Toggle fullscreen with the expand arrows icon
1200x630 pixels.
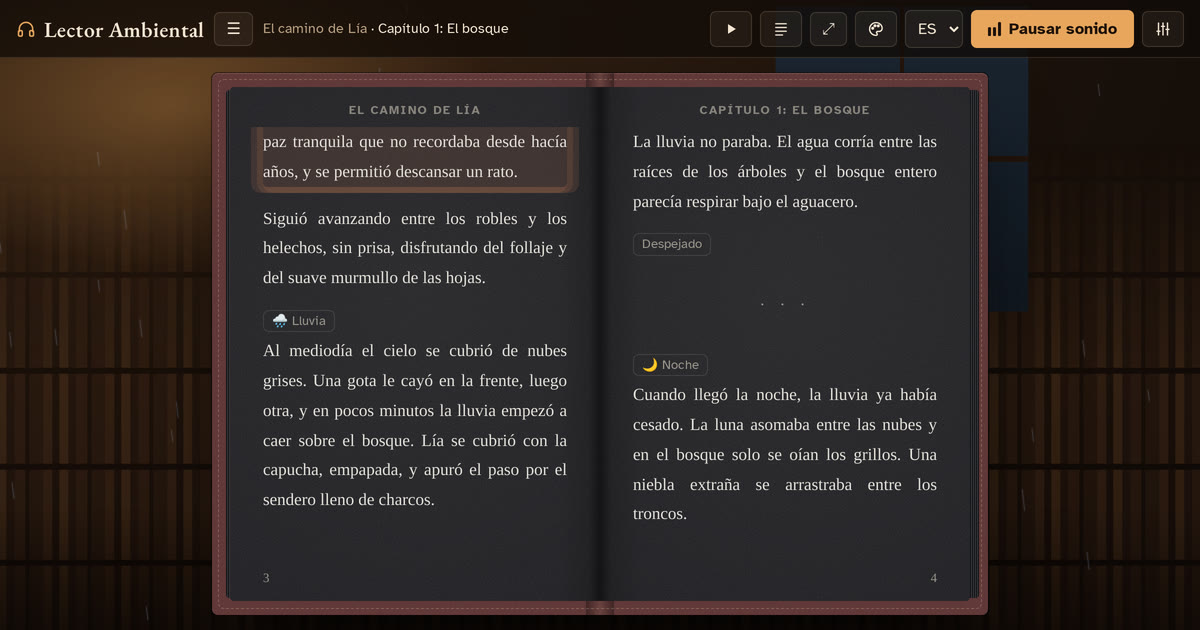828,29
